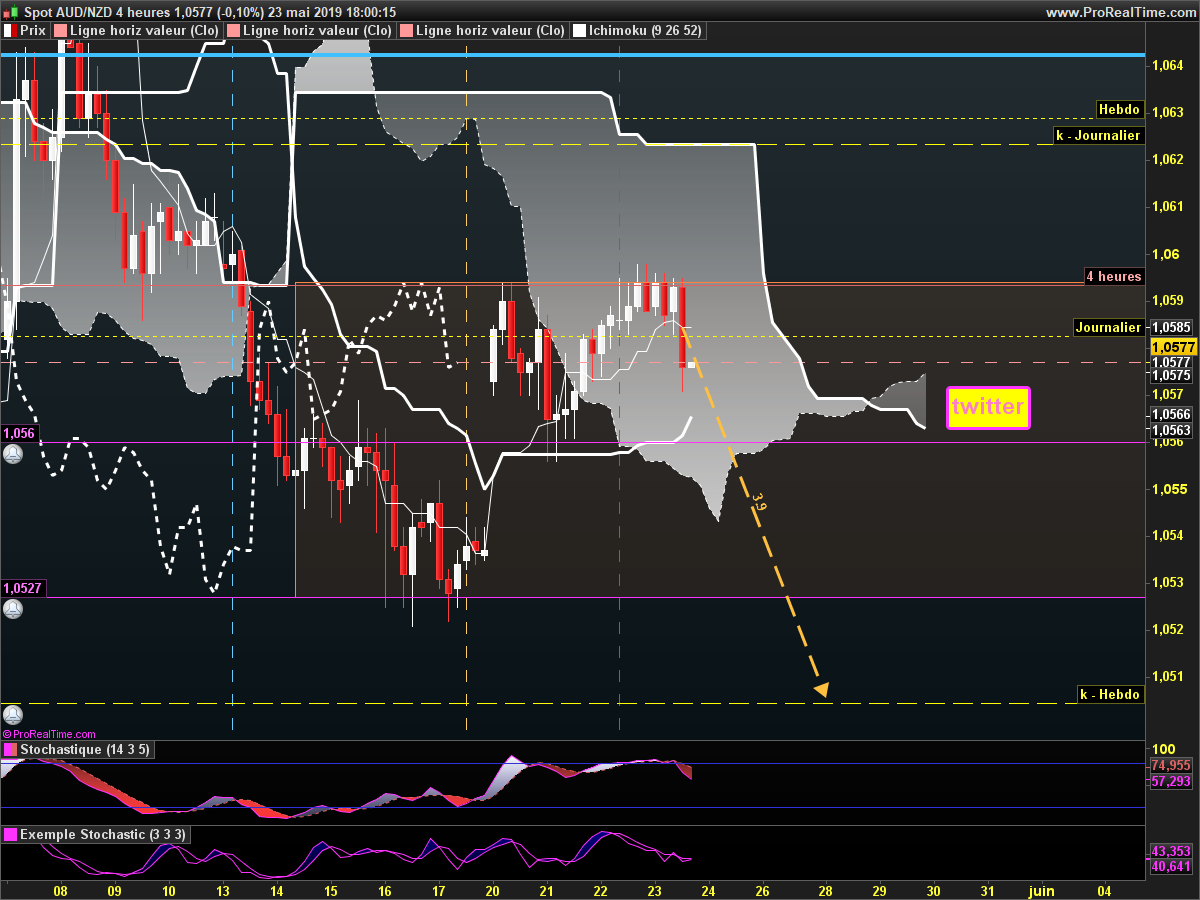Select the k - Hebdo line label
Viewport: 1200px width, 900px height.
point(1110,694)
